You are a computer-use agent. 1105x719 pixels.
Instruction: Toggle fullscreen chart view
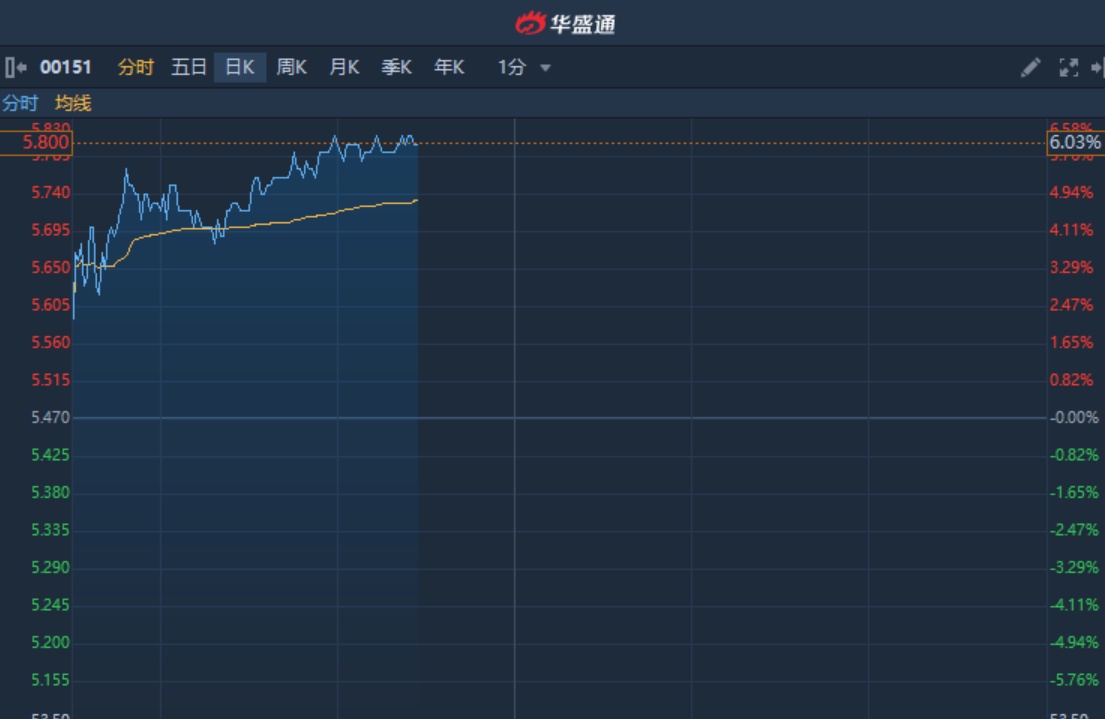pos(1068,68)
